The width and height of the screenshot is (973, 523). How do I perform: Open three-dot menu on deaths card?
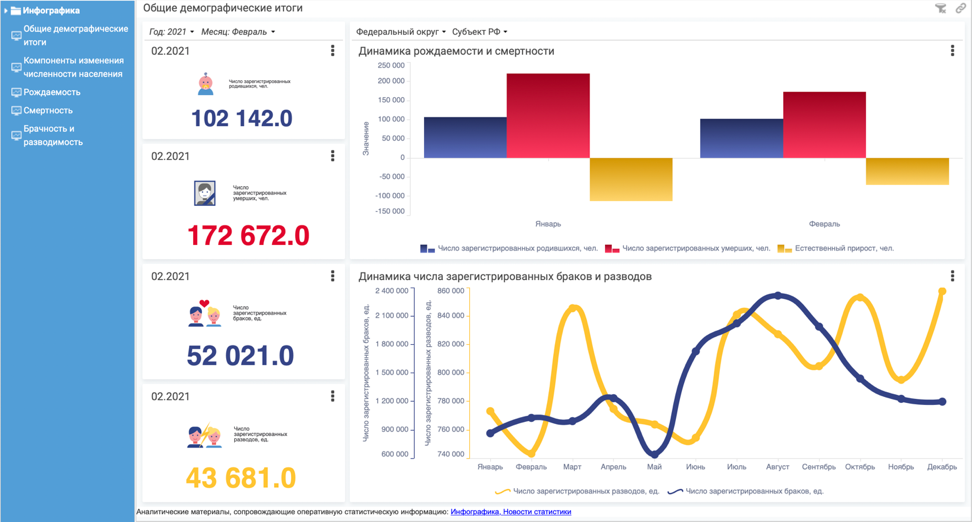tap(333, 156)
